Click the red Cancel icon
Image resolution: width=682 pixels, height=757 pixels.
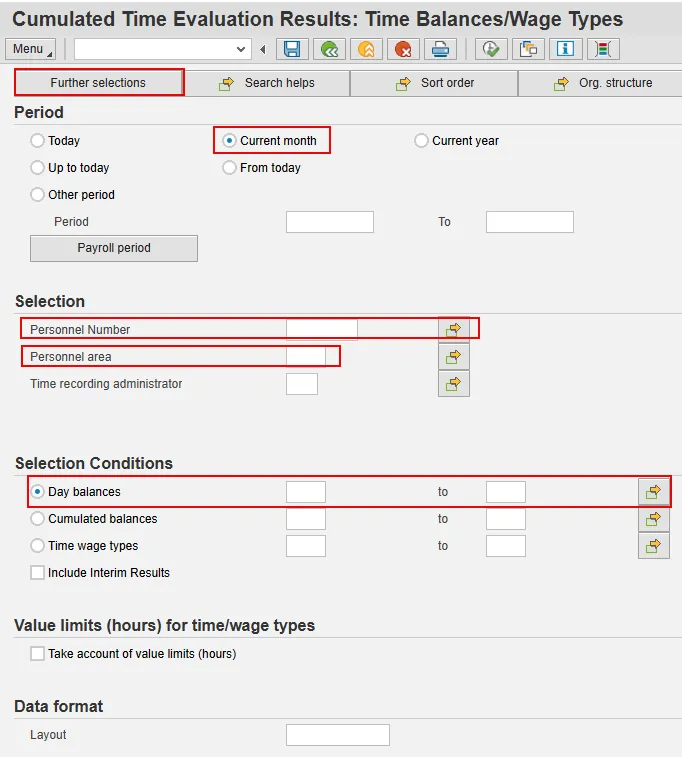[403, 49]
